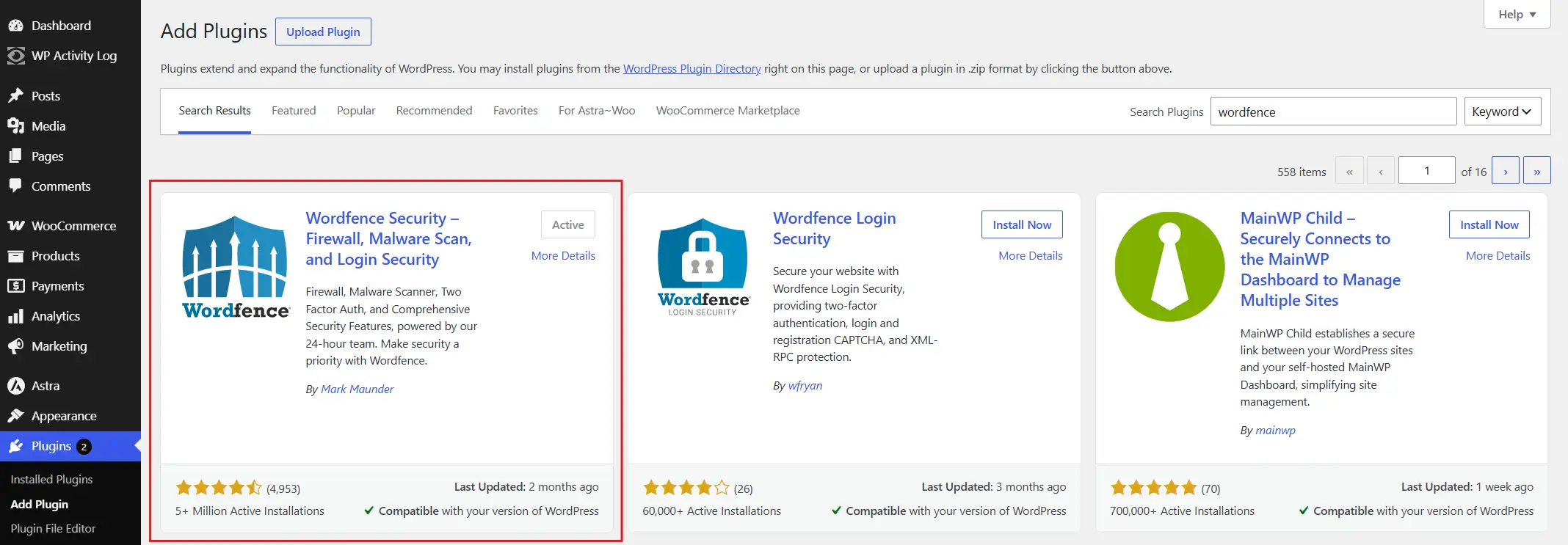Open the MainWP Child plugin title link

click(x=1320, y=259)
